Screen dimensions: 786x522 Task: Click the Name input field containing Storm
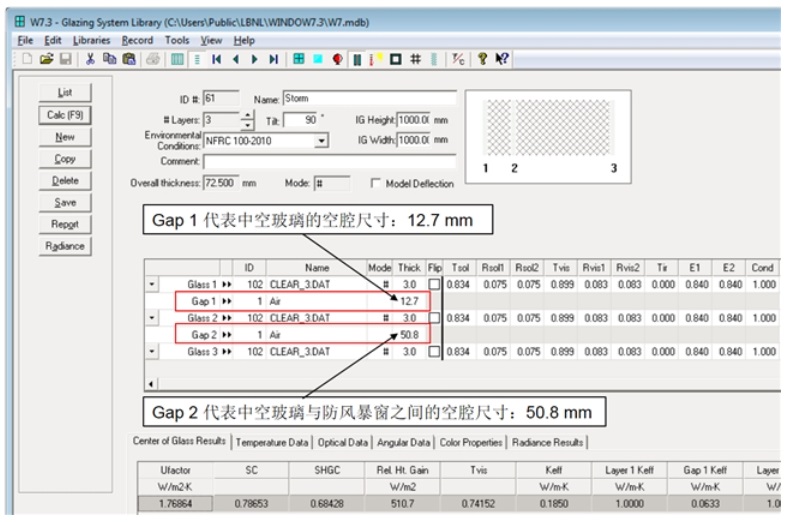[x=368, y=99]
